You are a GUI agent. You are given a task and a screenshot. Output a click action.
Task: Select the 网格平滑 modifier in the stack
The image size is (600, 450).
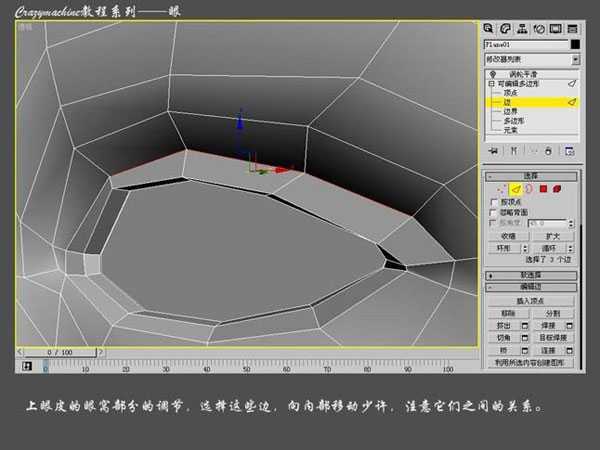pyautogui.click(x=523, y=74)
